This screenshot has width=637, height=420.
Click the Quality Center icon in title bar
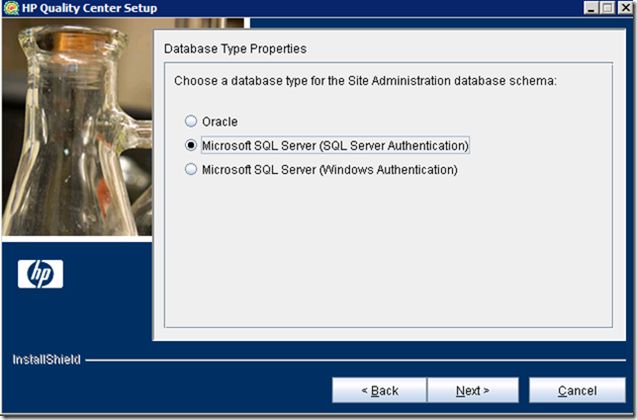click(11, 8)
